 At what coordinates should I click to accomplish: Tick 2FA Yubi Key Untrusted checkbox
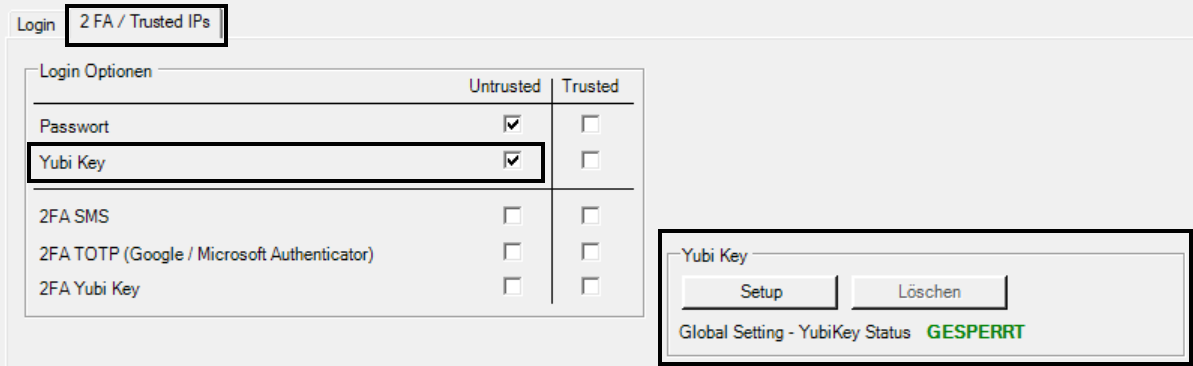click(x=513, y=287)
